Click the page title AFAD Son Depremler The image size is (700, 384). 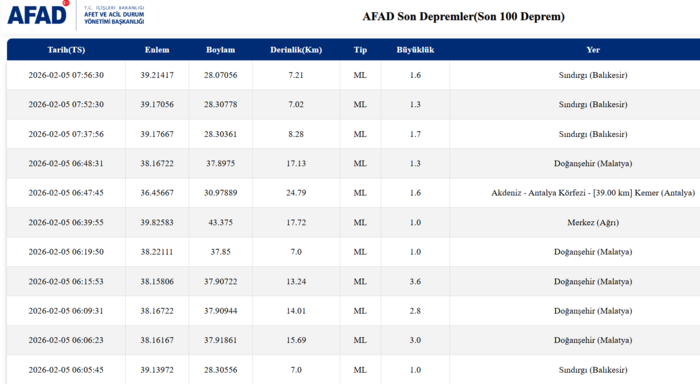pyautogui.click(x=463, y=17)
